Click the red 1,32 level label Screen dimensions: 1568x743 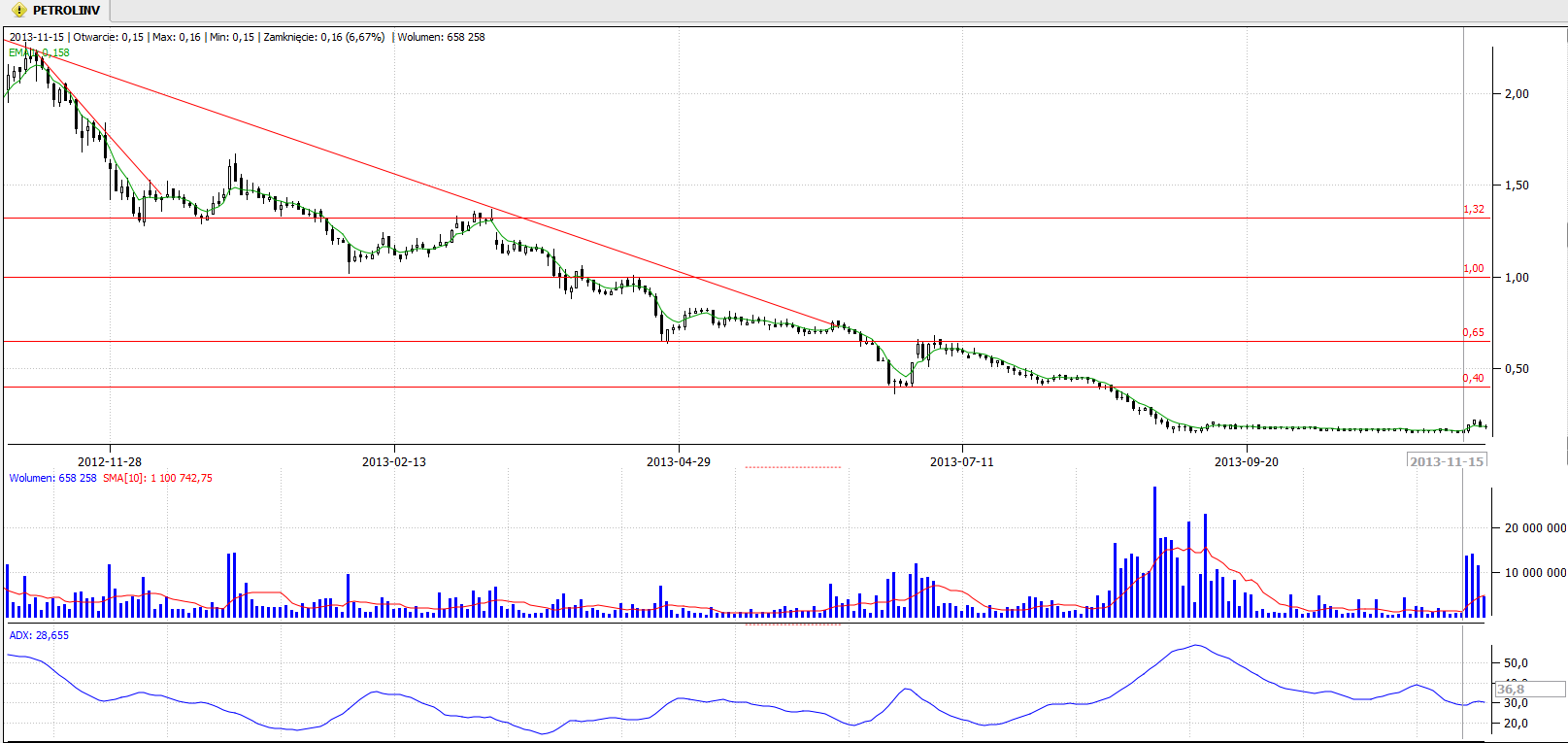tap(1474, 209)
